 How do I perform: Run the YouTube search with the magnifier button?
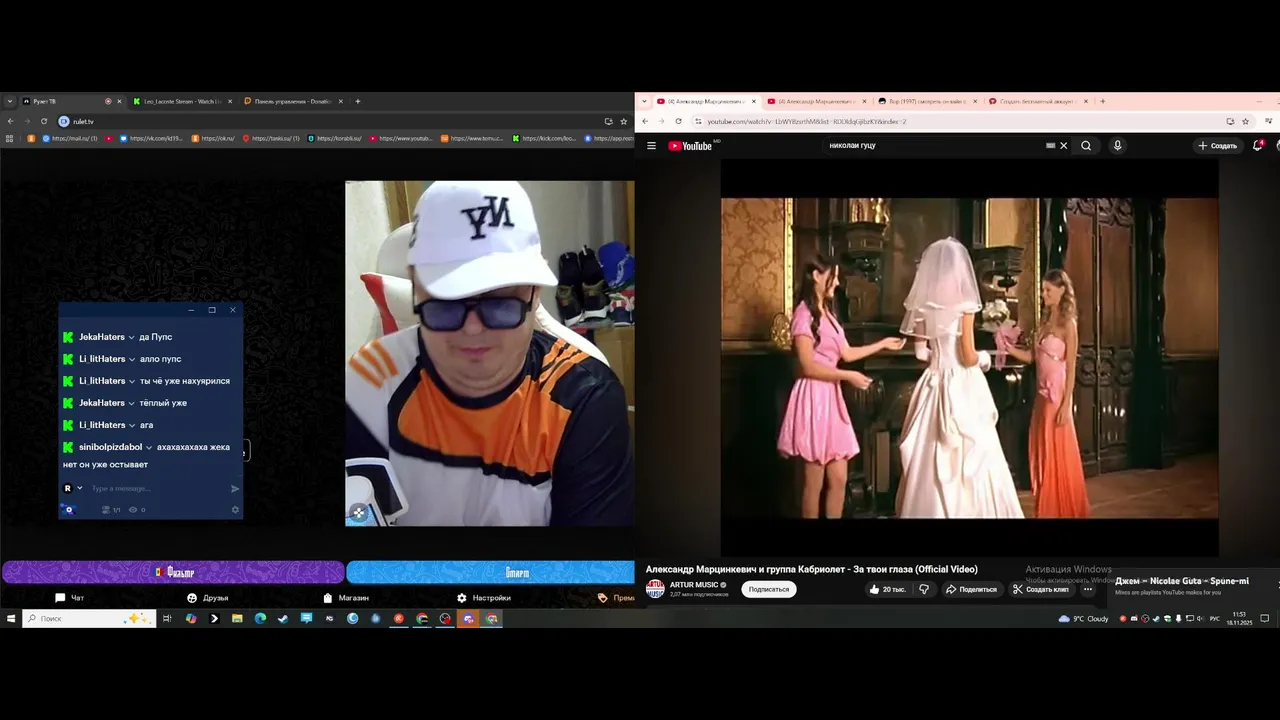click(x=1086, y=146)
